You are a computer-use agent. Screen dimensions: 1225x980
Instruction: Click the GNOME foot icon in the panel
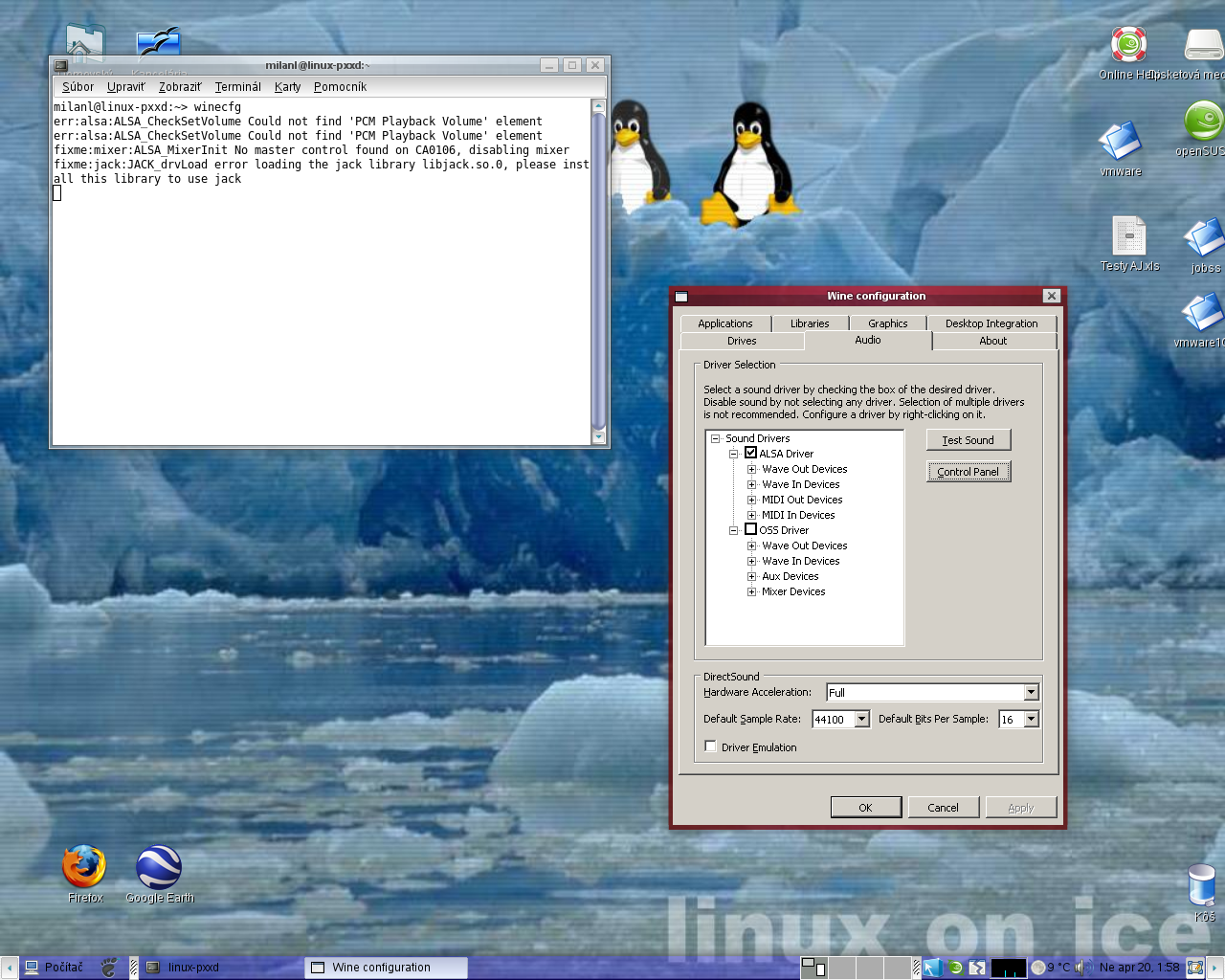pyautogui.click(x=110, y=968)
